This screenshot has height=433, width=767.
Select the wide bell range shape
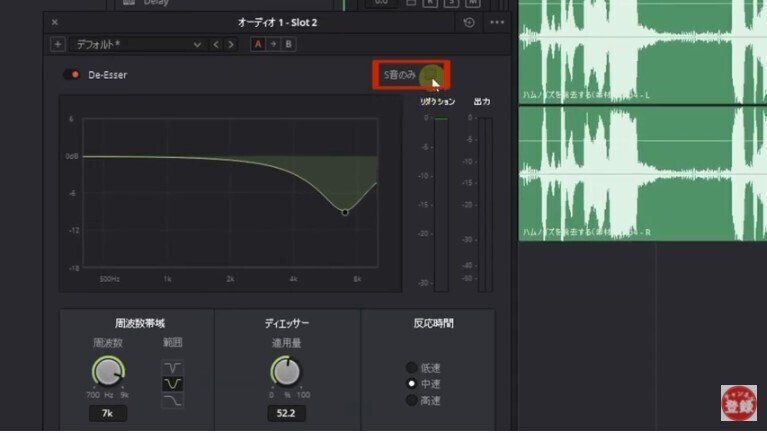pos(172,384)
